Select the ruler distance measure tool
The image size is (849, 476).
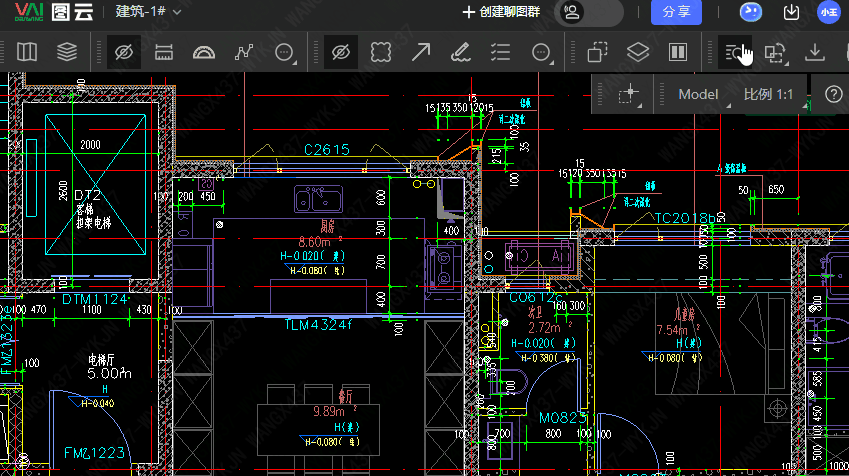(165, 52)
